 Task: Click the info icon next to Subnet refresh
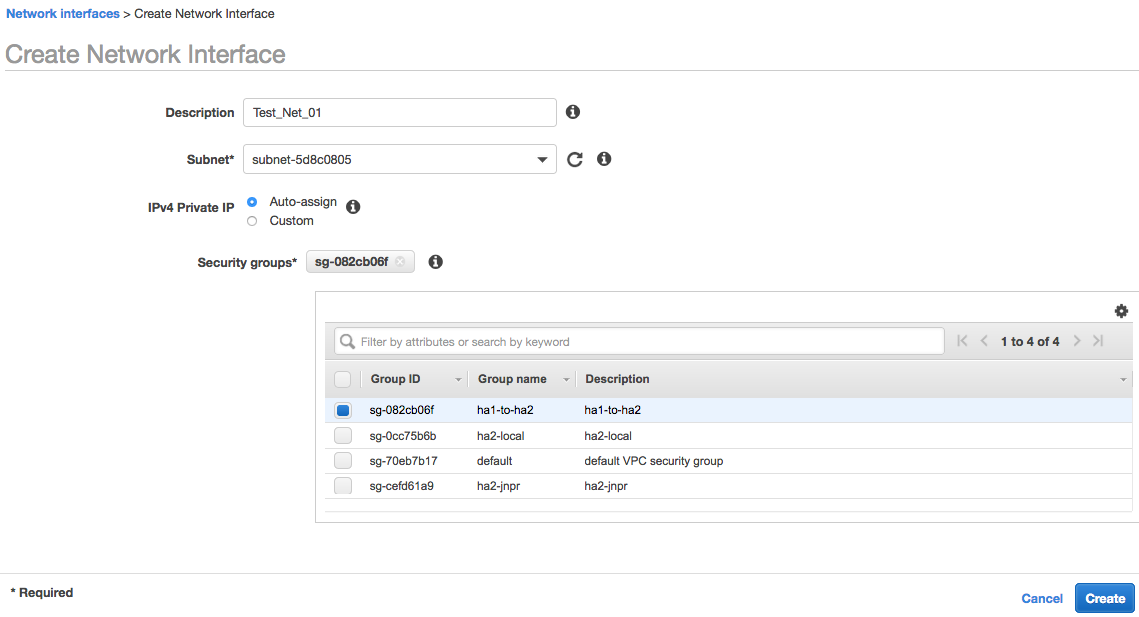tap(604, 159)
